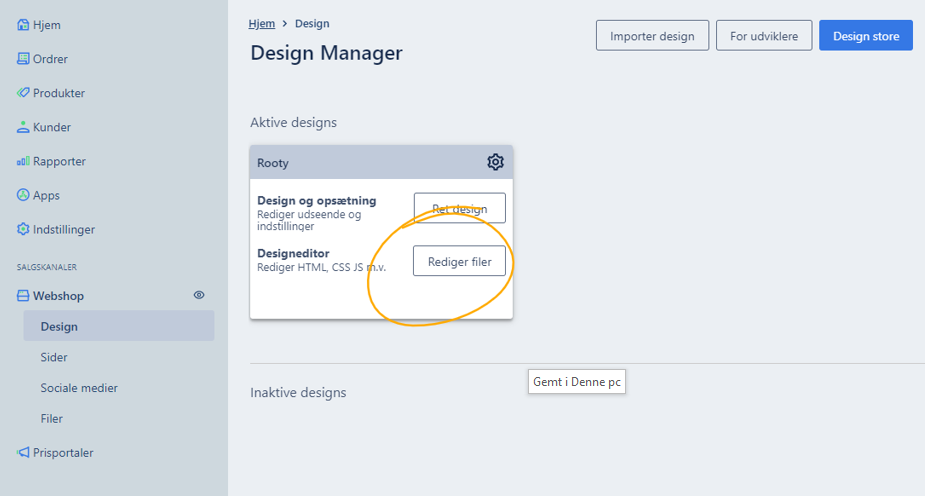The width and height of the screenshot is (925, 496).
Task: Open Filer submenu item
Action: click(51, 419)
